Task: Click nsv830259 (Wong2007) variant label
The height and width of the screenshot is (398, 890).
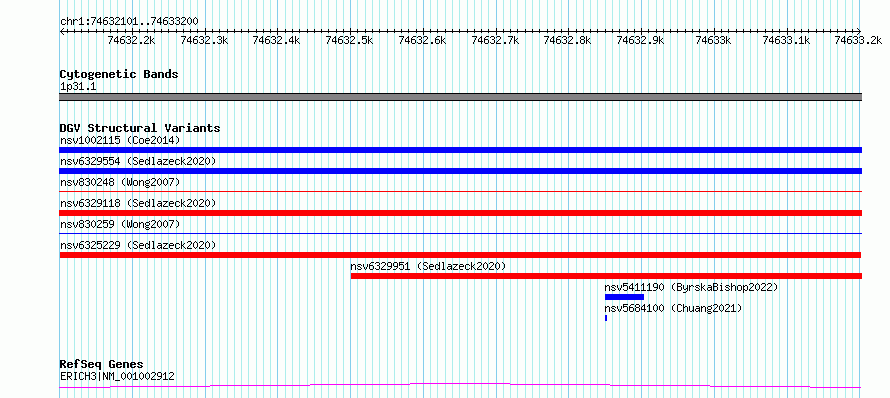Action: (120, 224)
